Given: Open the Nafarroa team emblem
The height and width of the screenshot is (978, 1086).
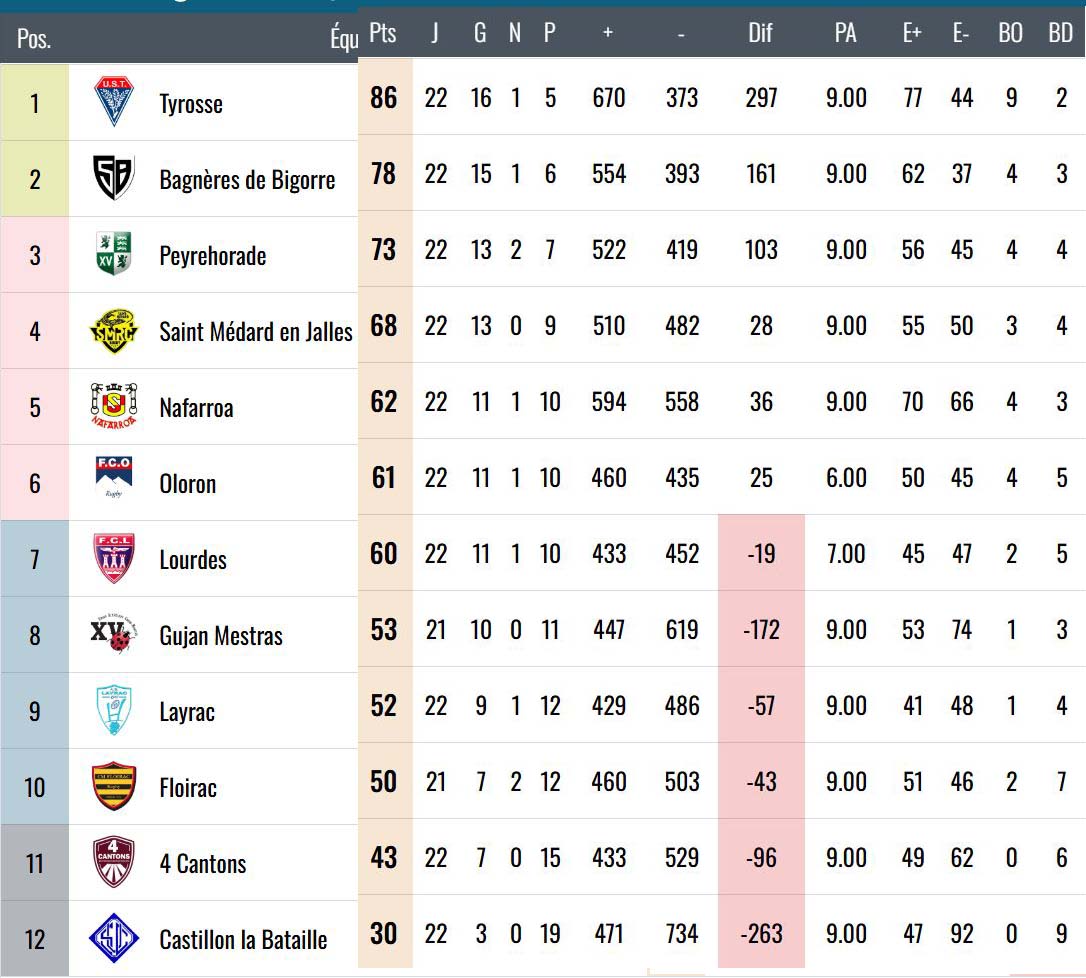Looking at the screenshot, I should coord(114,406).
